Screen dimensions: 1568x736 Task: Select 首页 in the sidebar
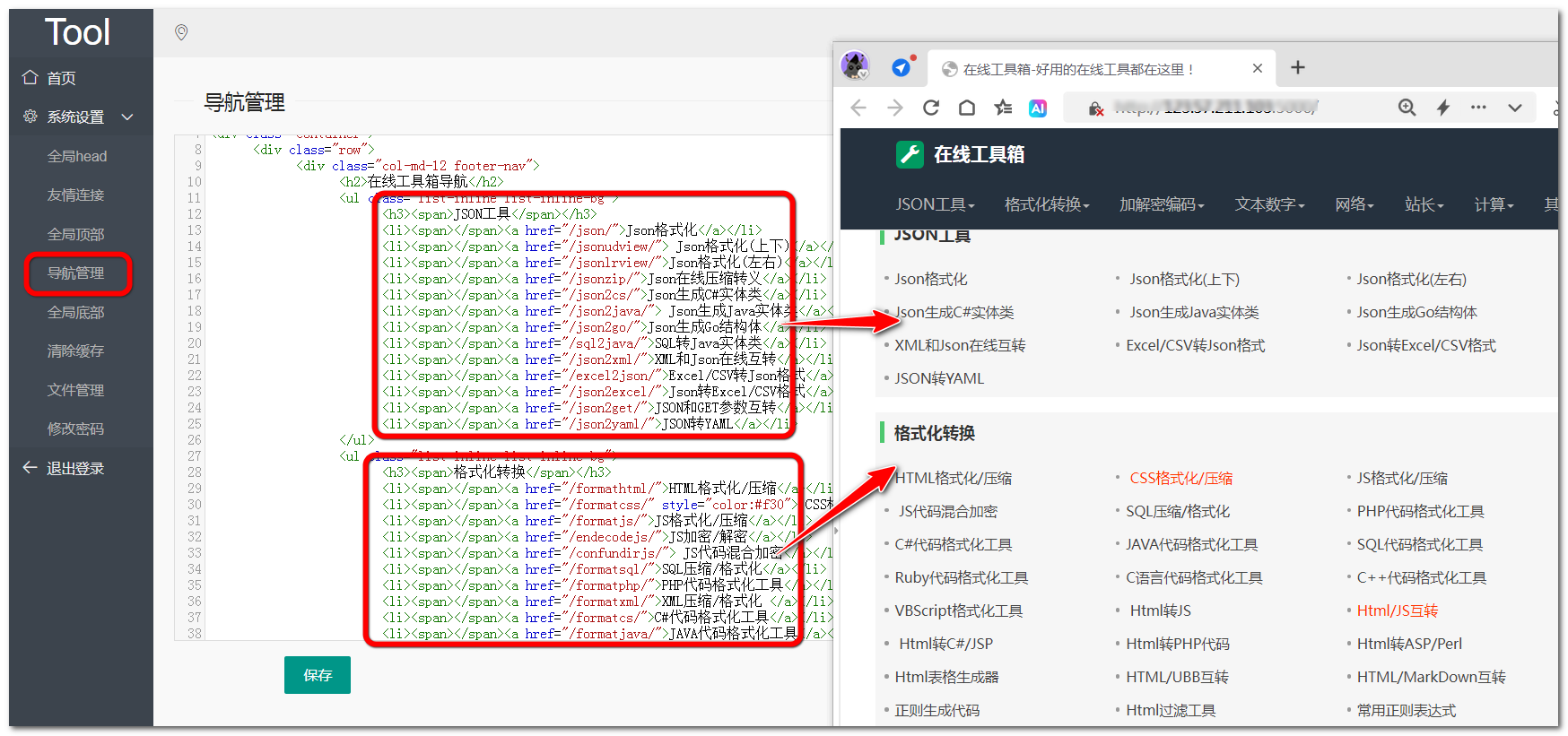61,78
